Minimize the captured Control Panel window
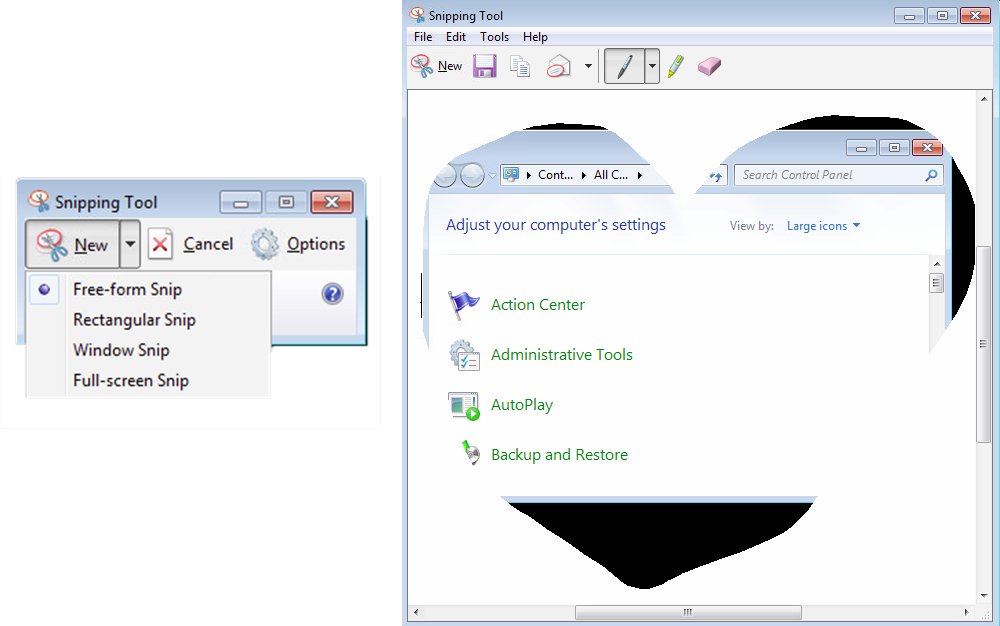 pyautogui.click(x=861, y=148)
